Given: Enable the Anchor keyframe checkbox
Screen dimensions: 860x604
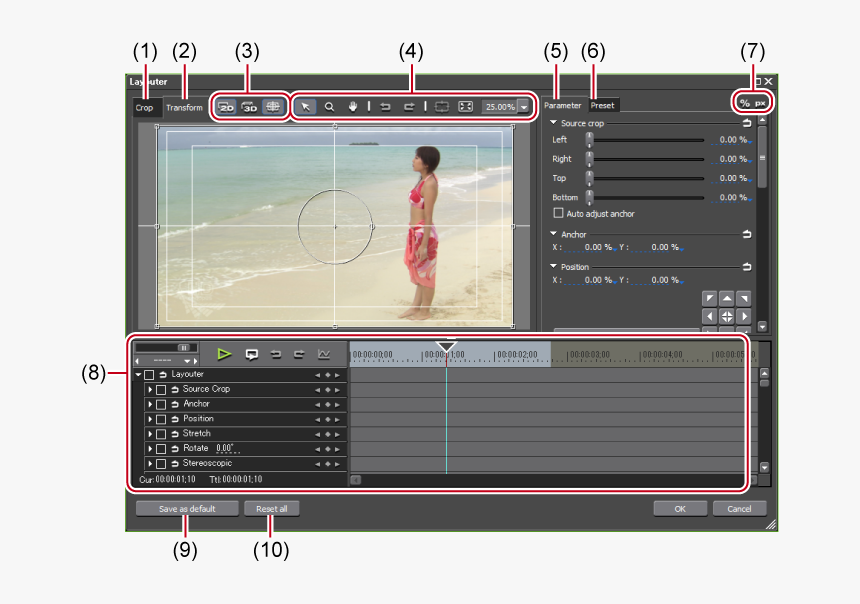Looking at the screenshot, I should coord(161,404).
